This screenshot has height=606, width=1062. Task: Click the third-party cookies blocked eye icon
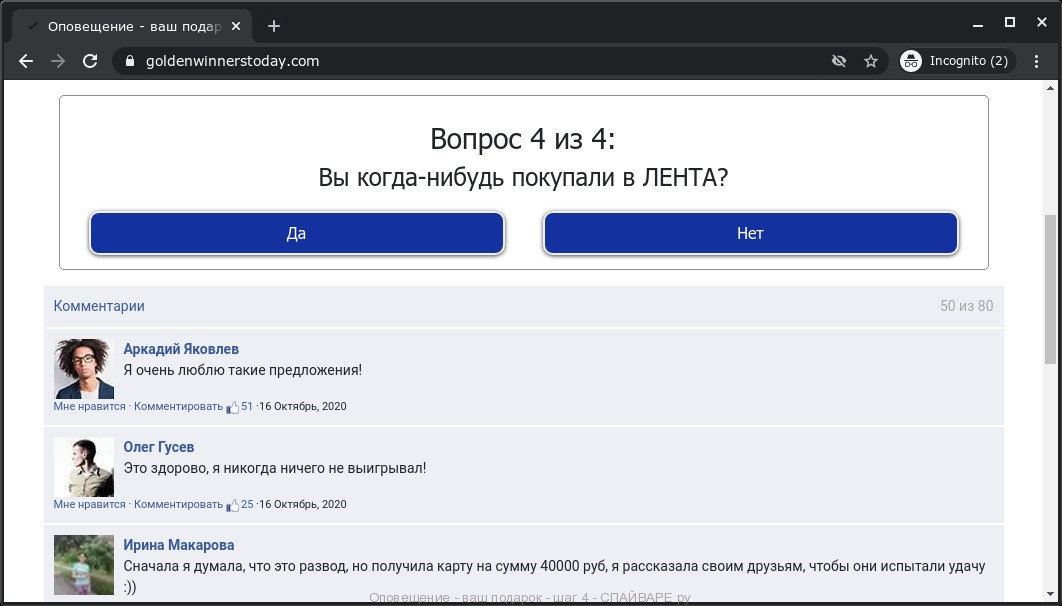coord(838,61)
